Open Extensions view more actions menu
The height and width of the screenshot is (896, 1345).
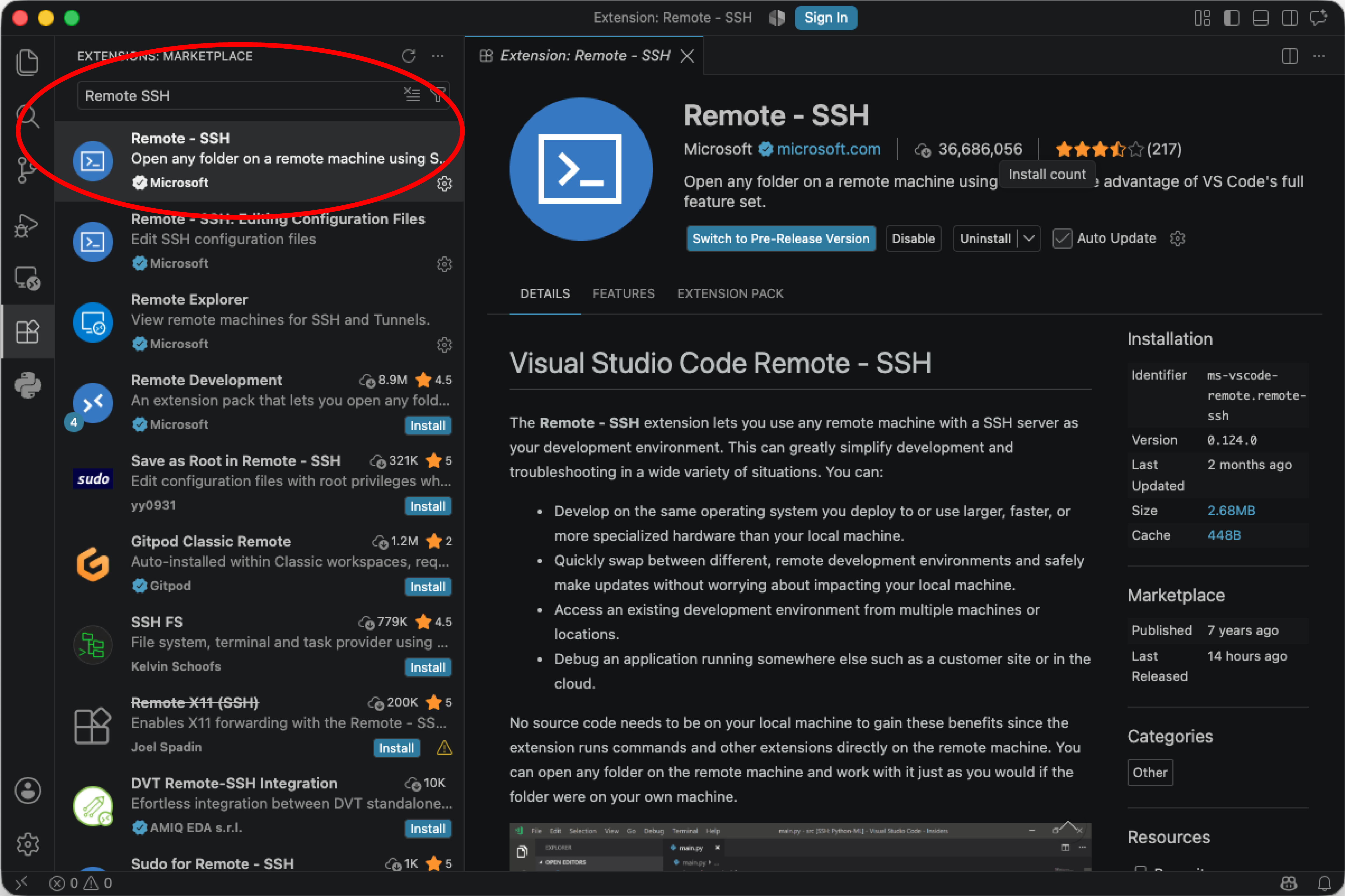[438, 56]
